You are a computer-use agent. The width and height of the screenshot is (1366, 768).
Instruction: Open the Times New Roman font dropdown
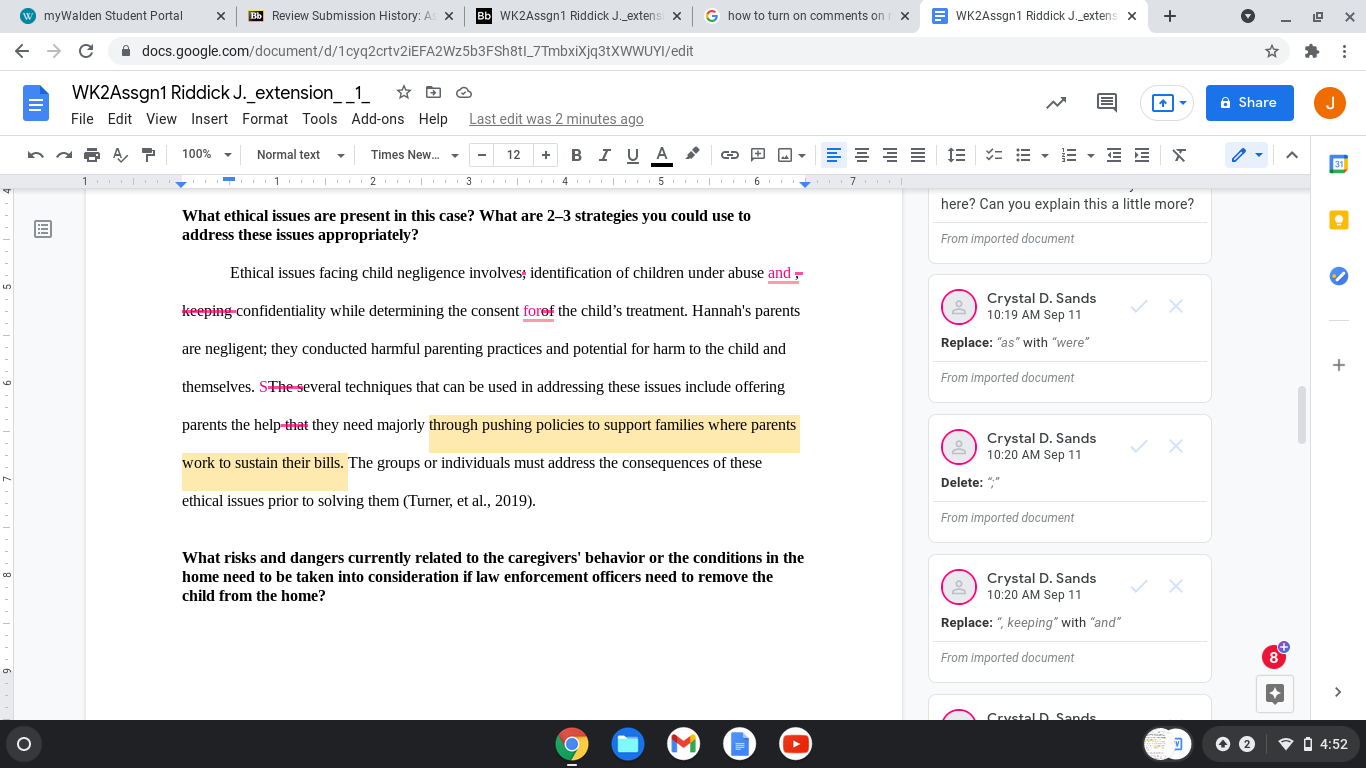pyautogui.click(x=414, y=155)
